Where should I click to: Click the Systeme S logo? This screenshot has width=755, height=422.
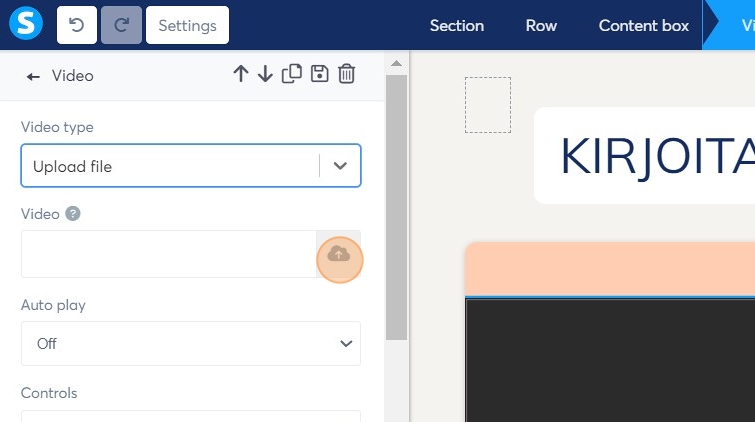click(26, 23)
